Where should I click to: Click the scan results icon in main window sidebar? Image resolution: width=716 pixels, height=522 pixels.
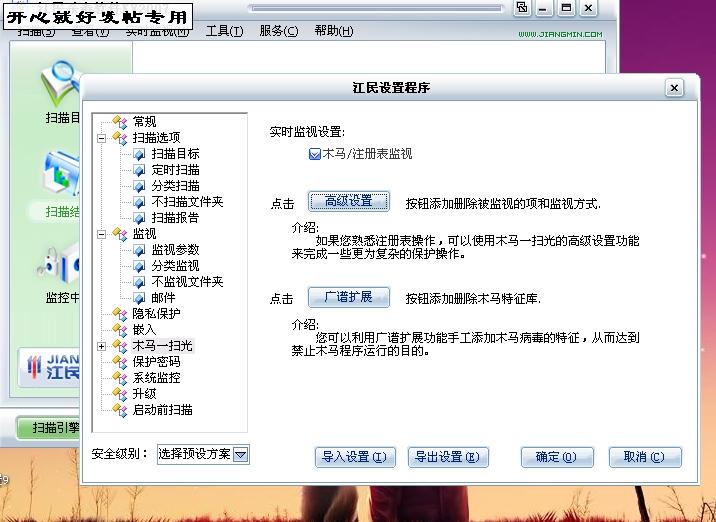tap(62, 174)
